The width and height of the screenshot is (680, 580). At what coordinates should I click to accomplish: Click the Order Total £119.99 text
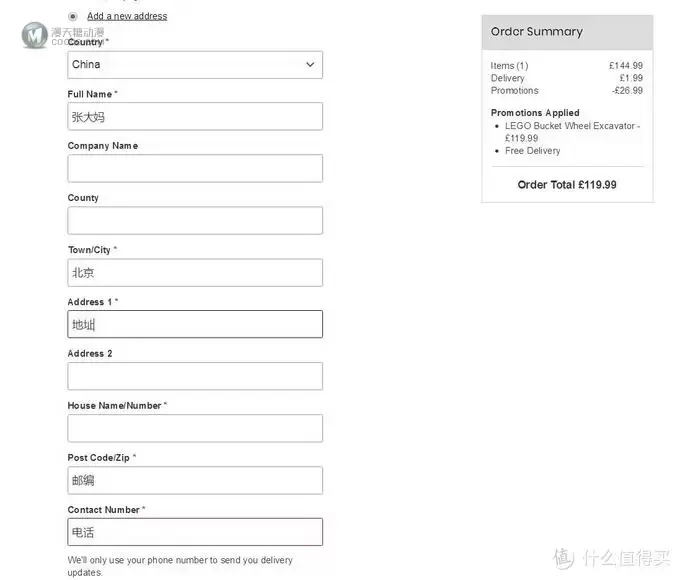[x=567, y=185]
